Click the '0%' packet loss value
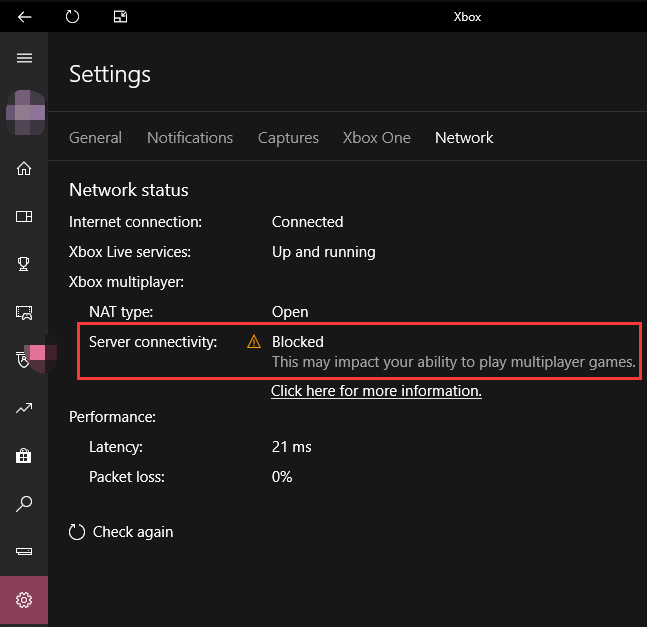The image size is (647, 627). tap(282, 477)
